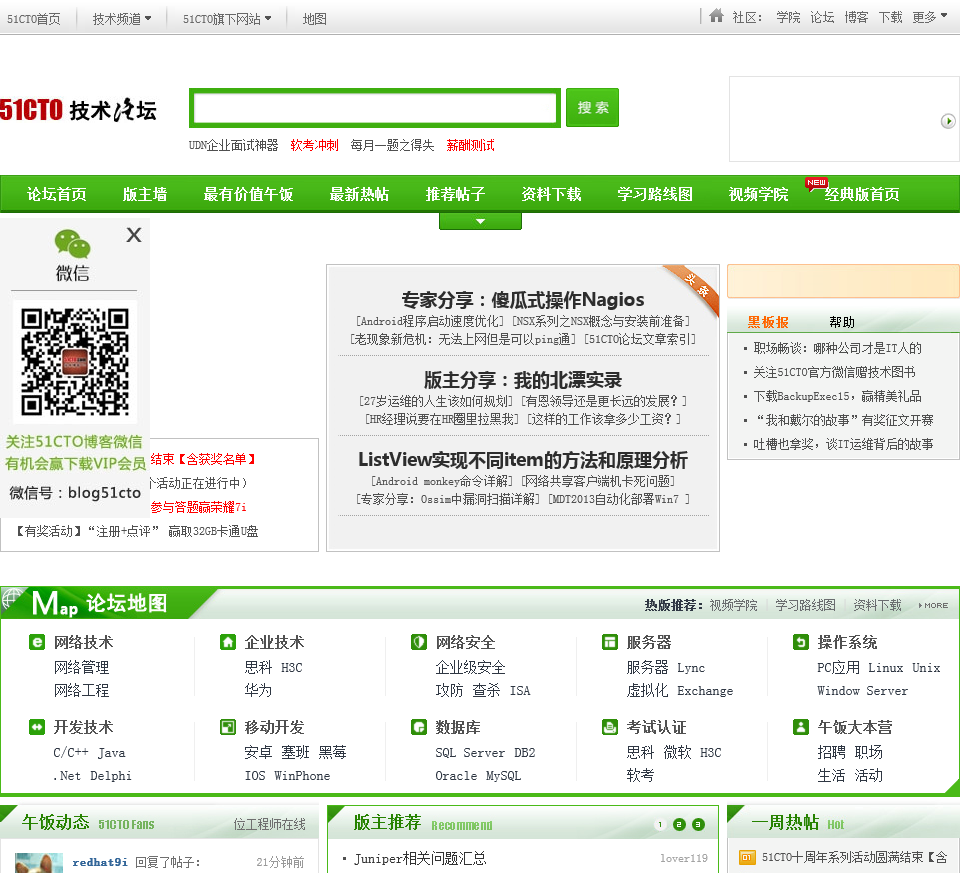
Task: Select the 黑板报 tab
Action: [768, 322]
